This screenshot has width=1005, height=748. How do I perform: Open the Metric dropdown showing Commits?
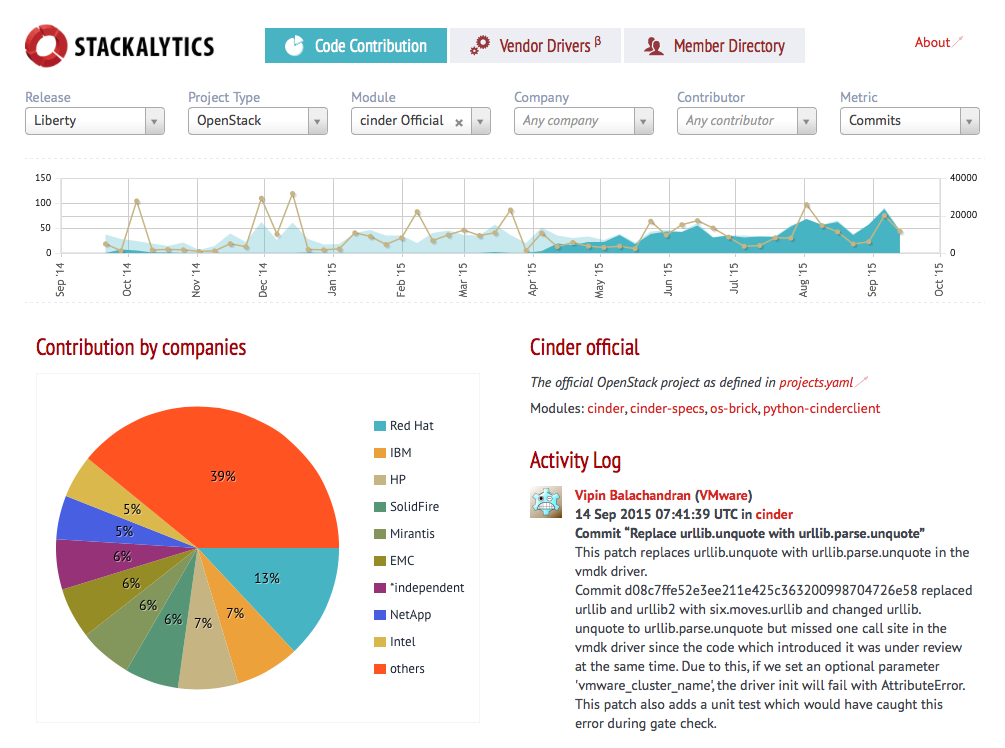pyautogui.click(x=909, y=121)
